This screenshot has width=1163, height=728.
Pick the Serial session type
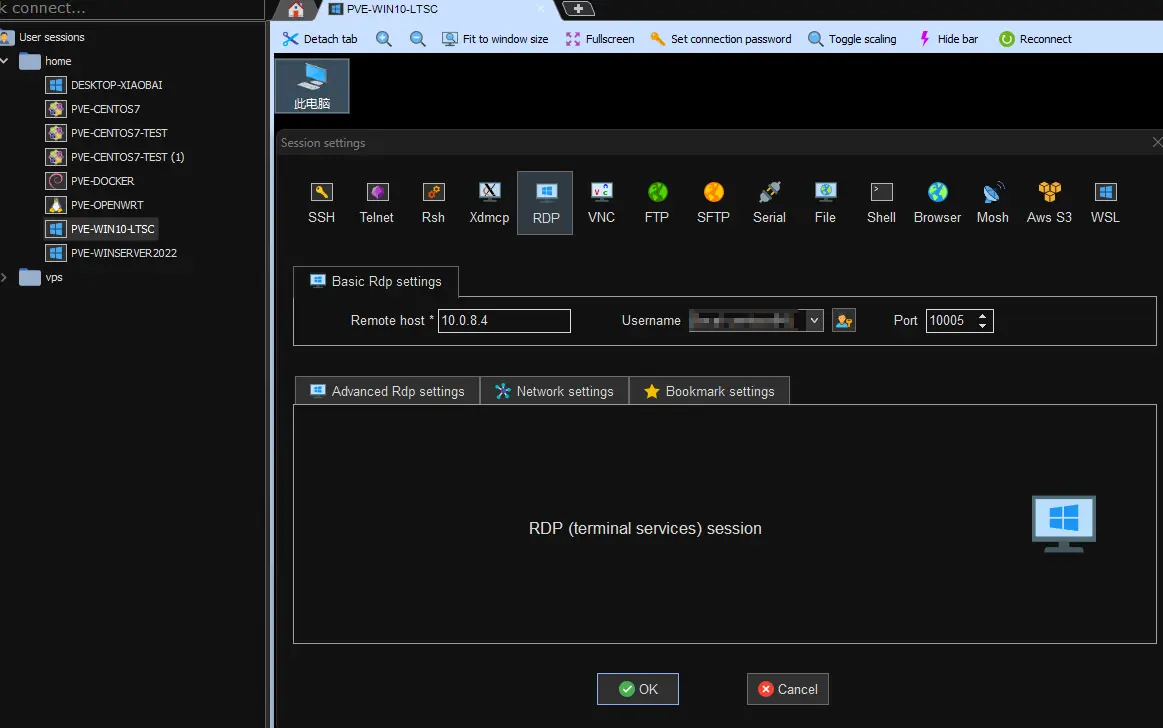769,202
